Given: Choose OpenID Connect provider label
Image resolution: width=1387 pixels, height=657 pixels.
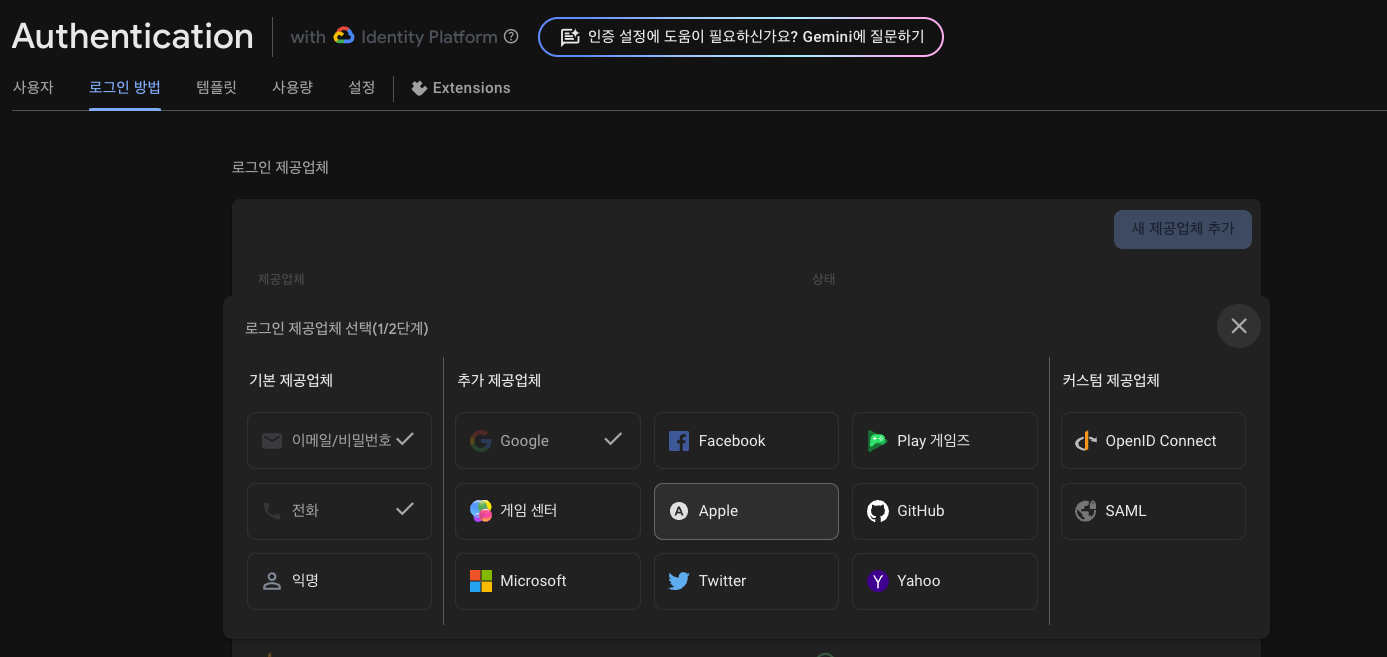Looking at the screenshot, I should 1161,441.
